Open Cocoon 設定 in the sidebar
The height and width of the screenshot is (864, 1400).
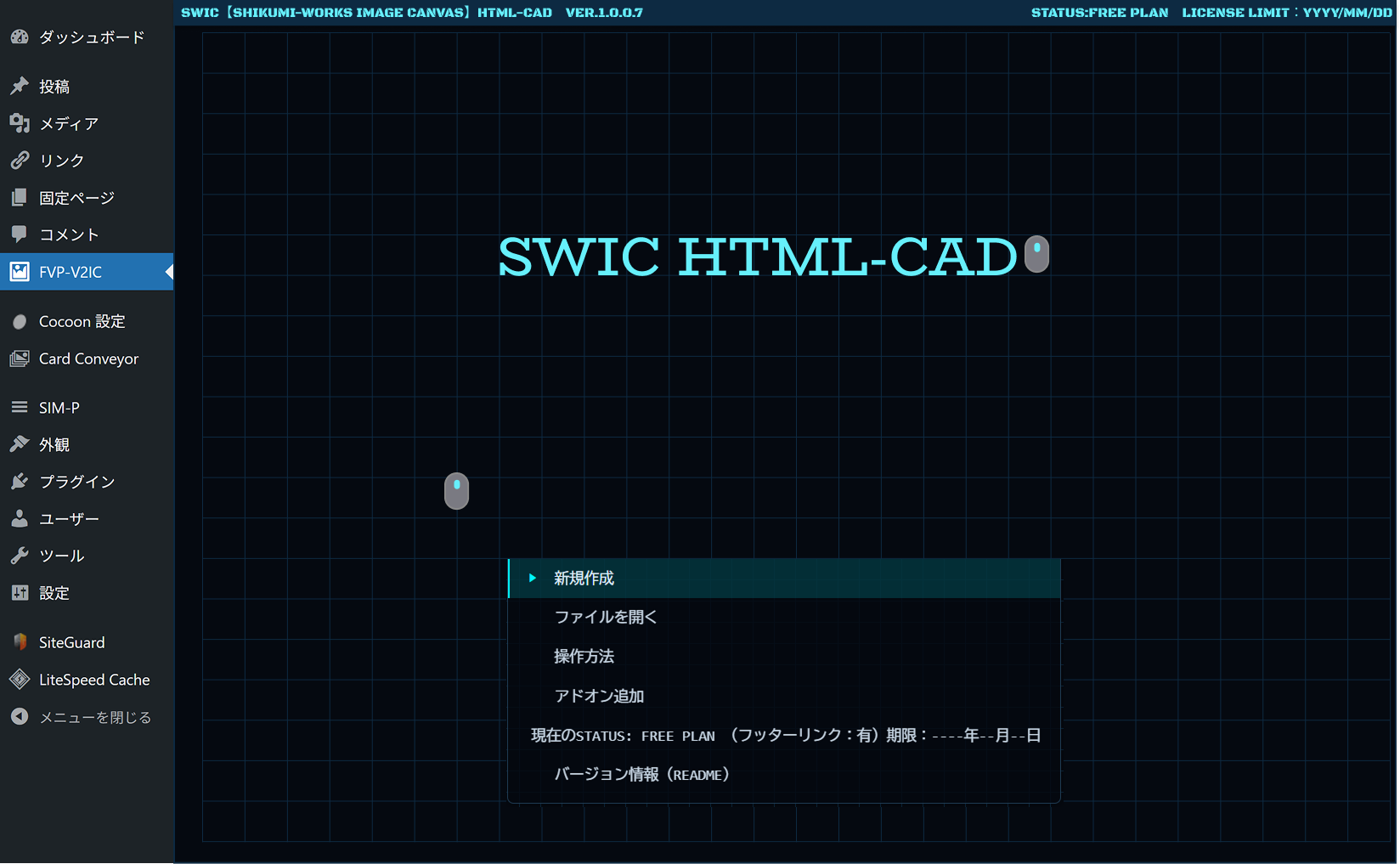click(x=82, y=322)
